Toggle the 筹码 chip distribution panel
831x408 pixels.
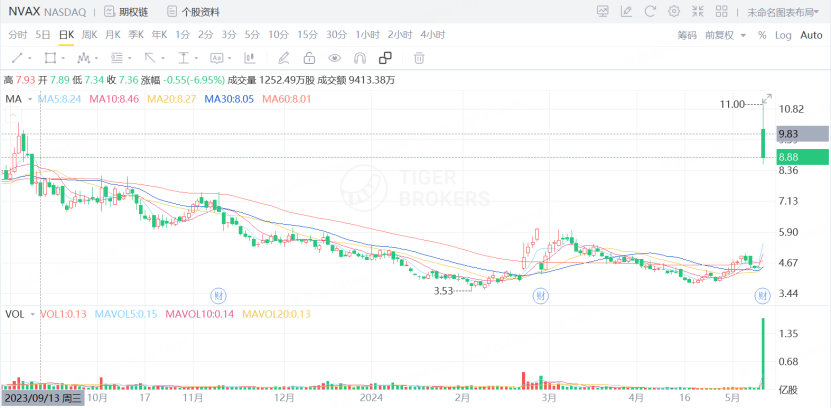coord(687,35)
